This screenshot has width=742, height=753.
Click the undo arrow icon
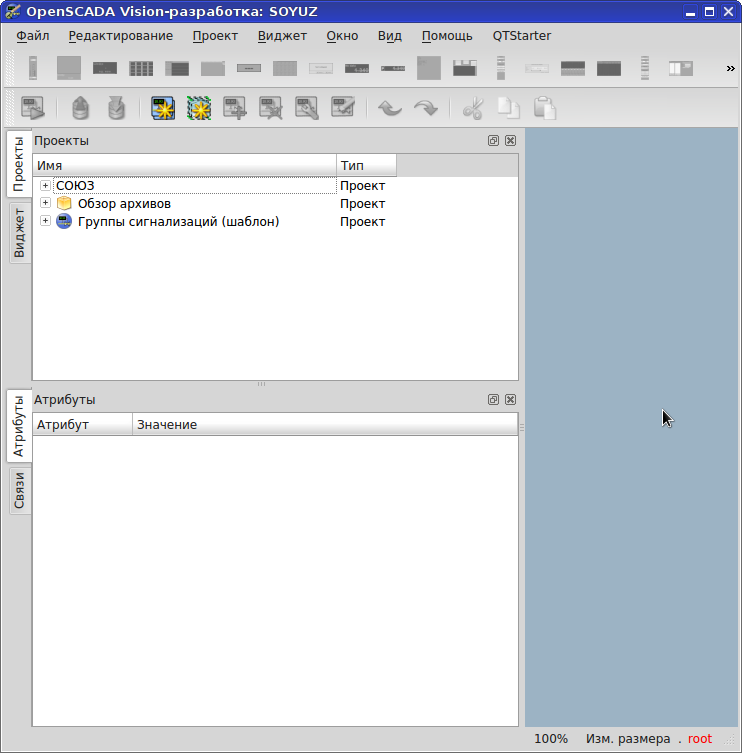coord(389,108)
